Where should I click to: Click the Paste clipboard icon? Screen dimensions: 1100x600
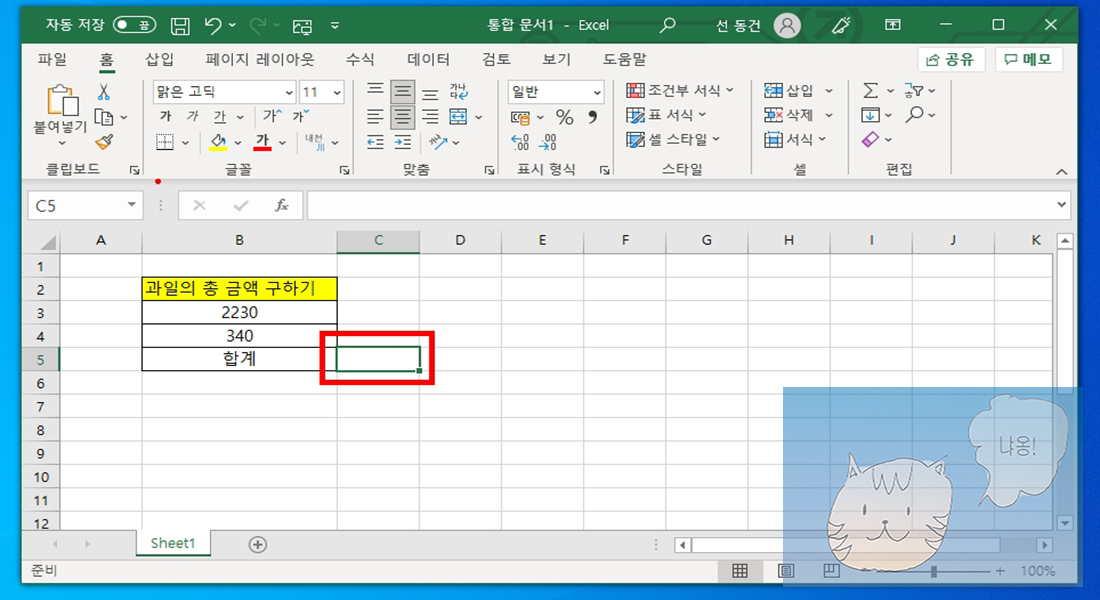[x=62, y=100]
